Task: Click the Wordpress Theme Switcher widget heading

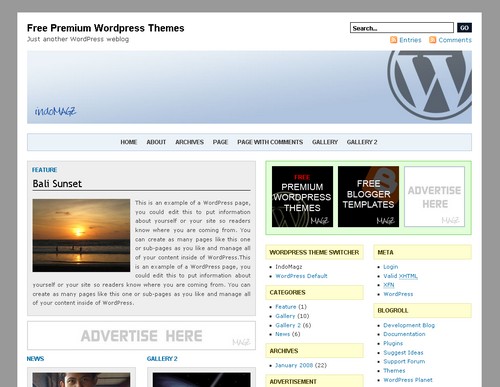Action: 314,252
